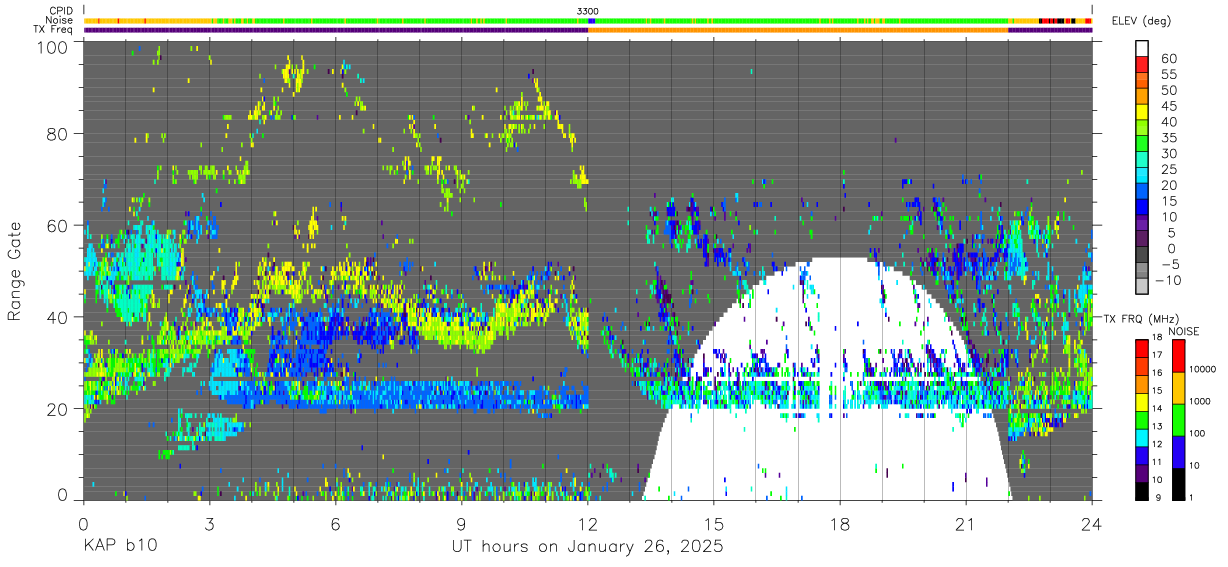
Task: Click the blue segment of NOISE colorbar
Action: (1179, 451)
